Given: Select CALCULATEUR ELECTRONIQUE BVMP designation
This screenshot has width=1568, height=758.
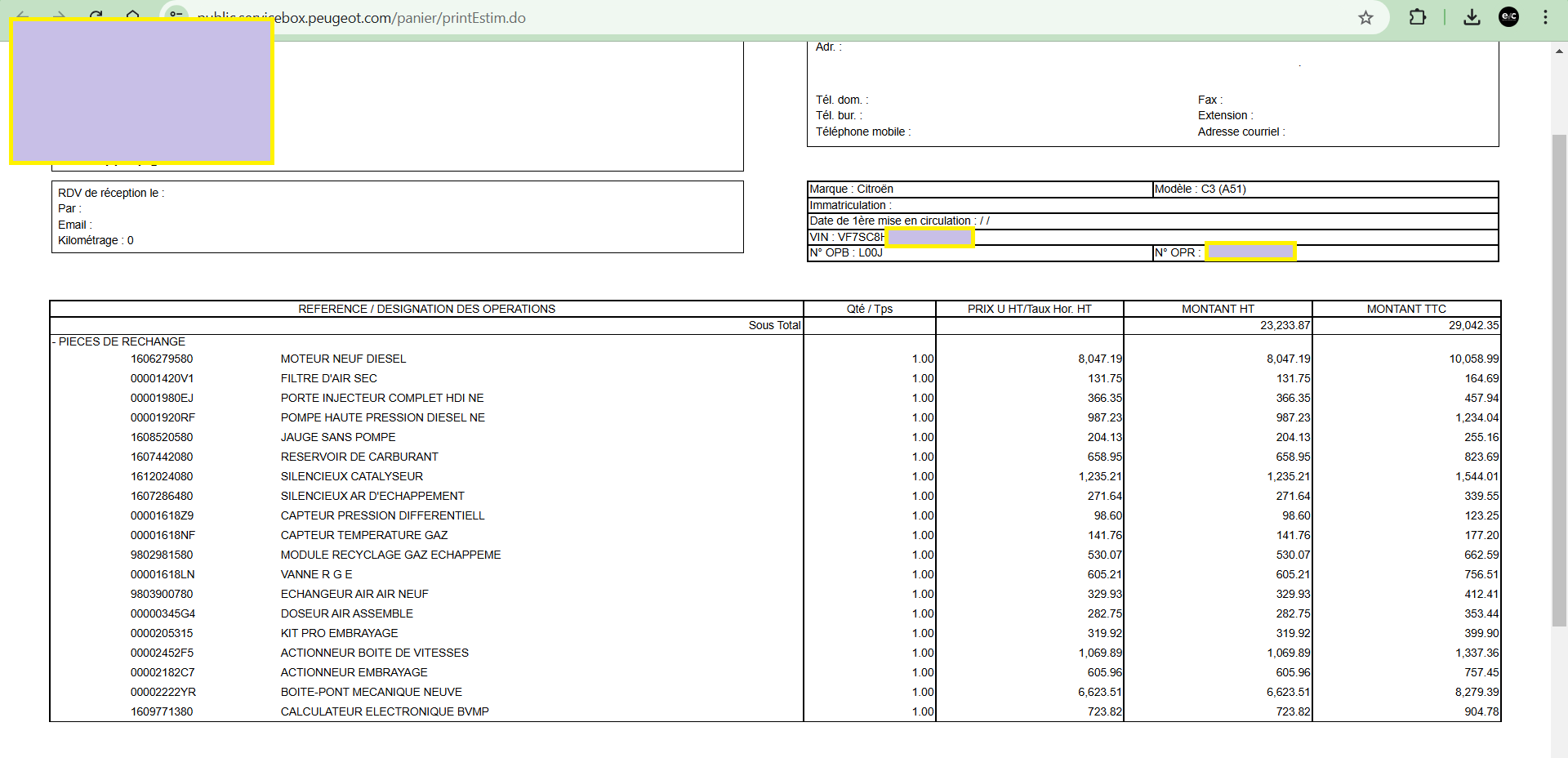Looking at the screenshot, I should pyautogui.click(x=385, y=711).
